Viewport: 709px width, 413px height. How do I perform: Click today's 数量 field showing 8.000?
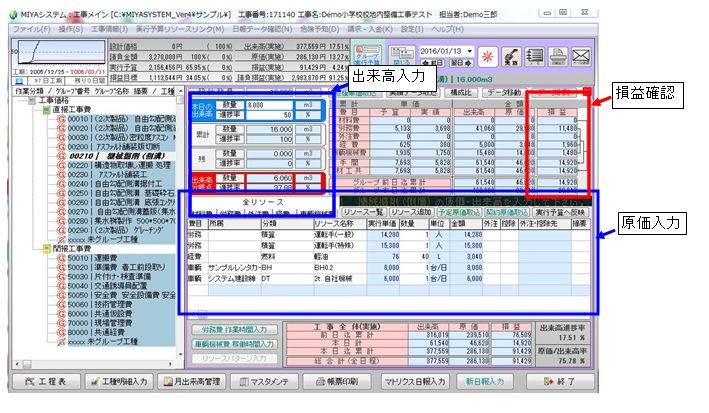[269, 104]
